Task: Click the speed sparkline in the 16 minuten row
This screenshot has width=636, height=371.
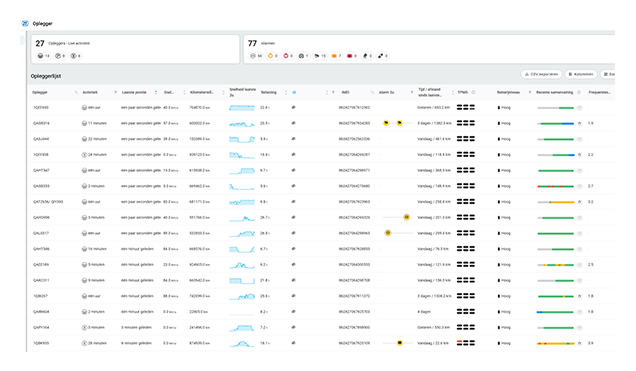Action: point(242,249)
